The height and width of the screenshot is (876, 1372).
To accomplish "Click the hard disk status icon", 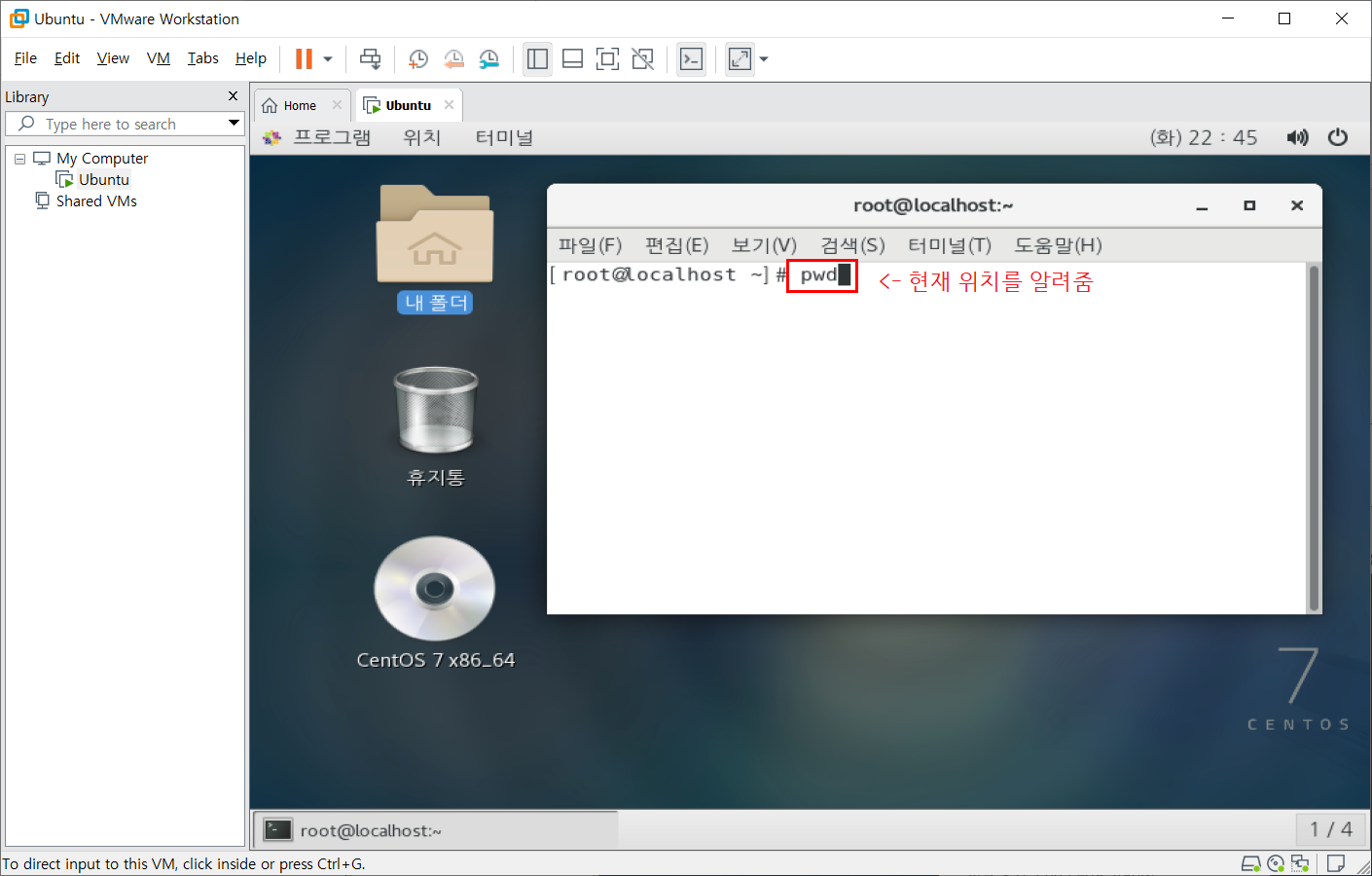I will click(x=1251, y=863).
